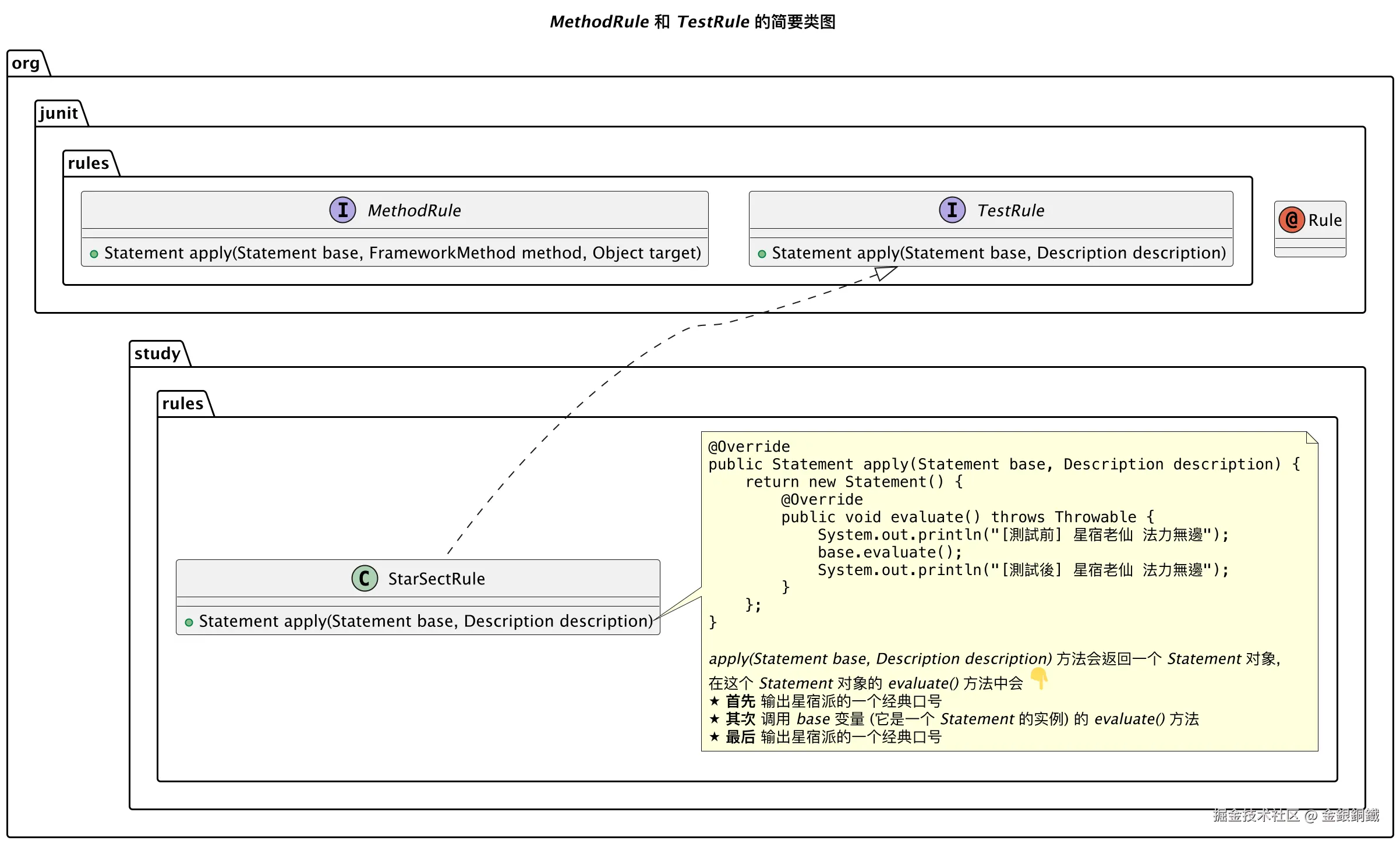1400x844 pixels.
Task: Click the diagram title MethodRule 和 TestRule
Action: point(692,22)
